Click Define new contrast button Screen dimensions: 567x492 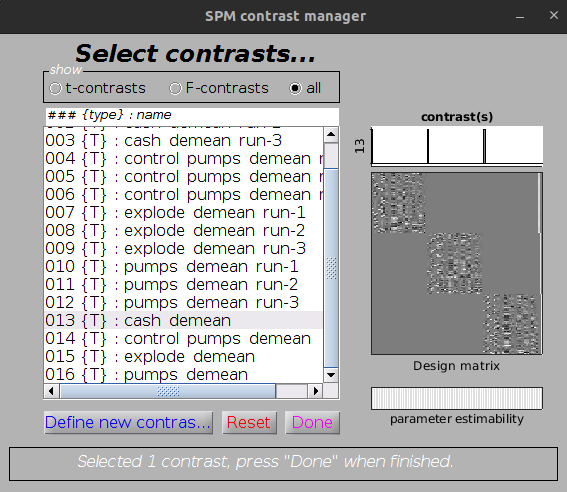coord(128,422)
